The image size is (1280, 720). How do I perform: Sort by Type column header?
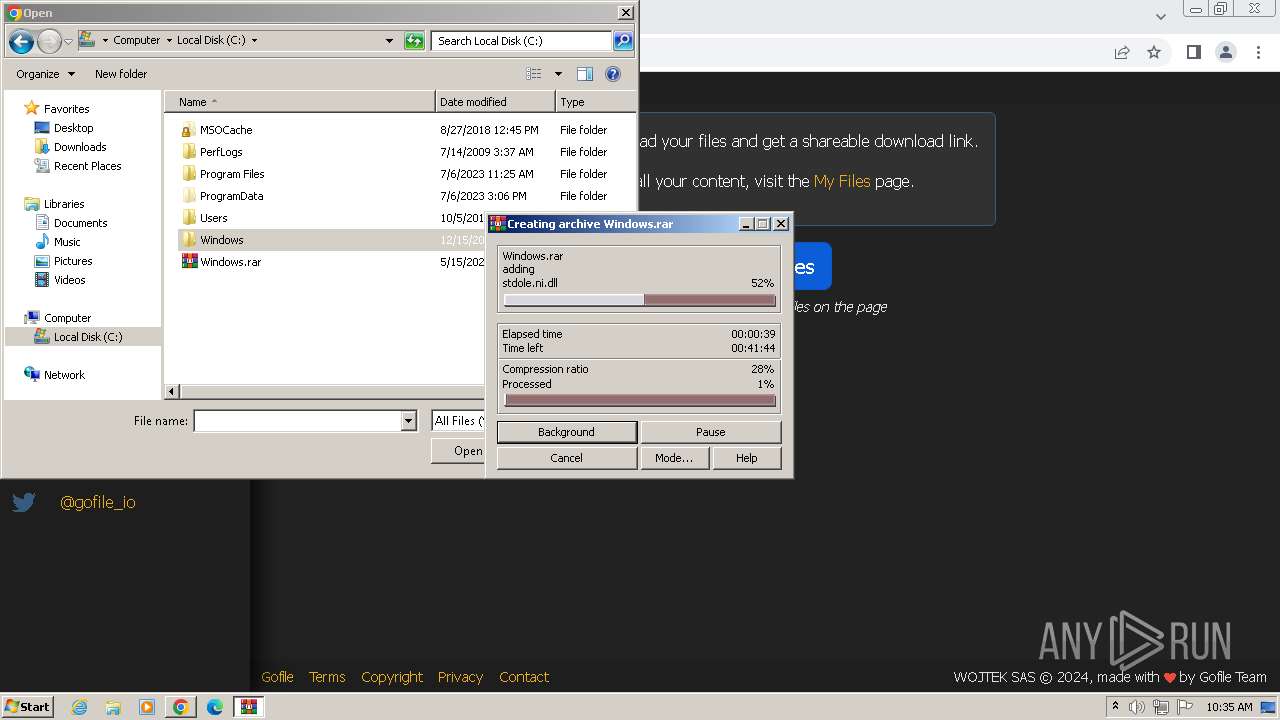[x=595, y=102]
